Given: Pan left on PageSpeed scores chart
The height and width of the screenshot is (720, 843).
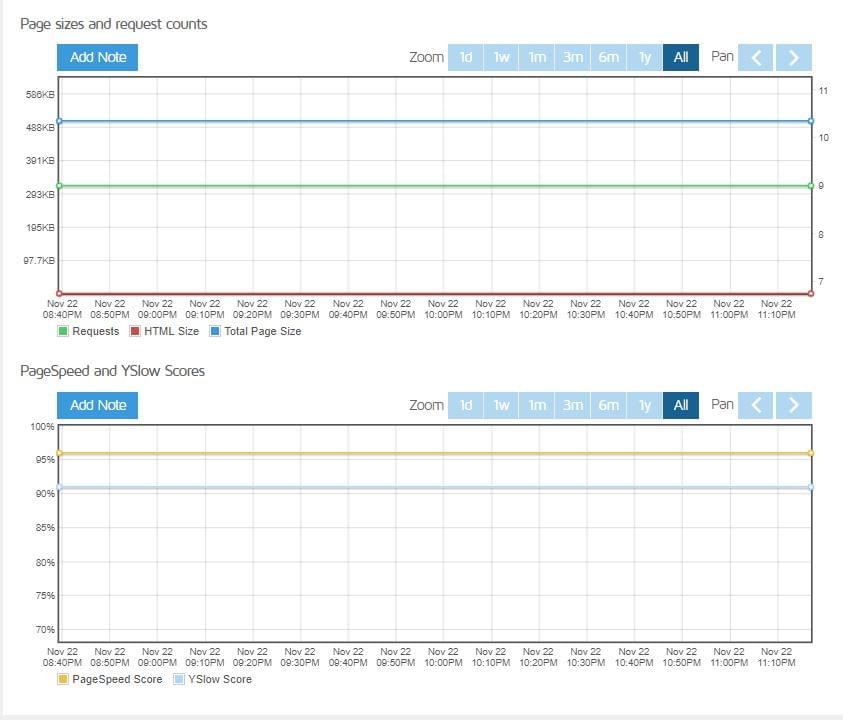Looking at the screenshot, I should (756, 405).
